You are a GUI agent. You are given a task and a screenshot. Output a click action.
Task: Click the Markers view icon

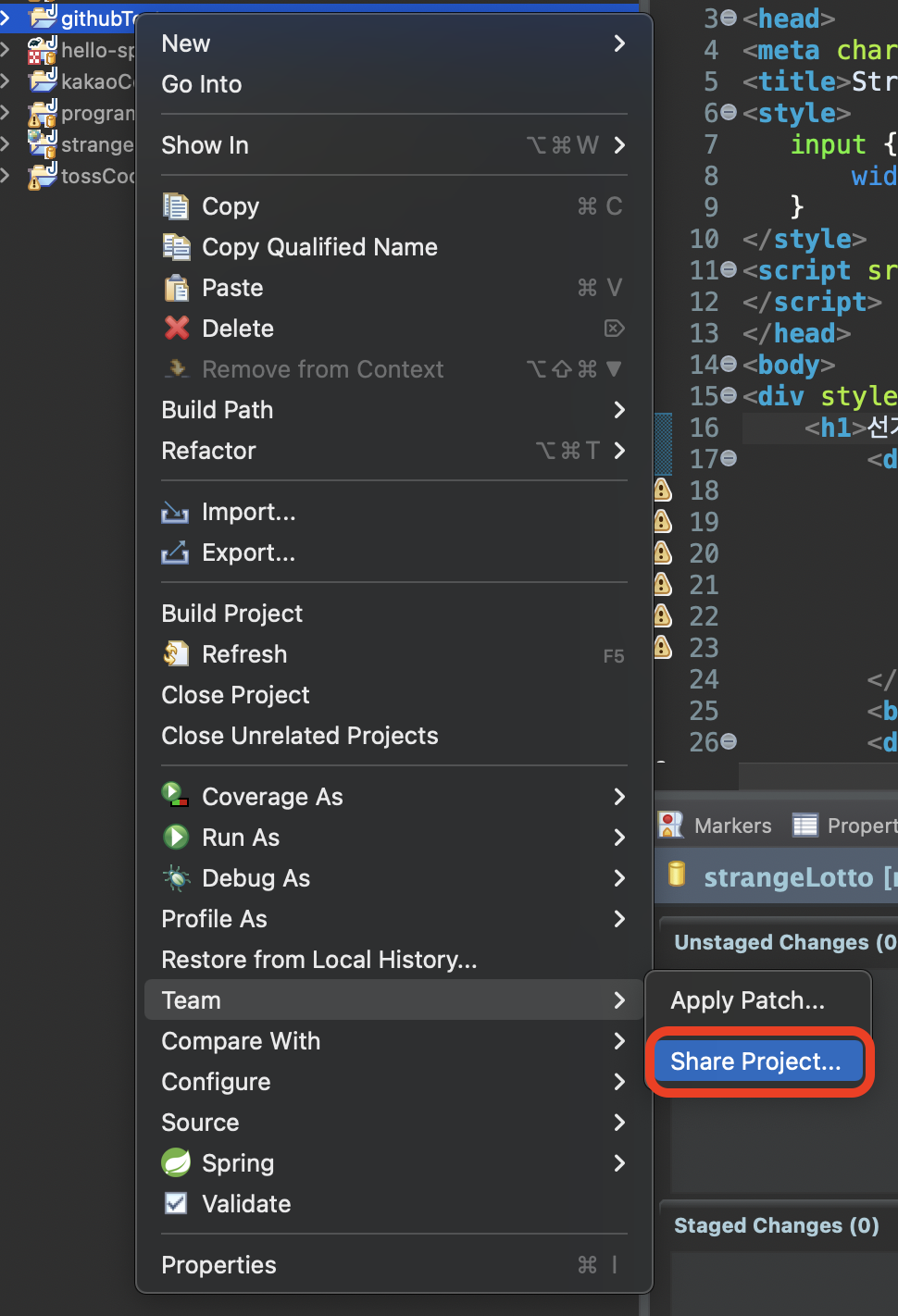click(670, 825)
